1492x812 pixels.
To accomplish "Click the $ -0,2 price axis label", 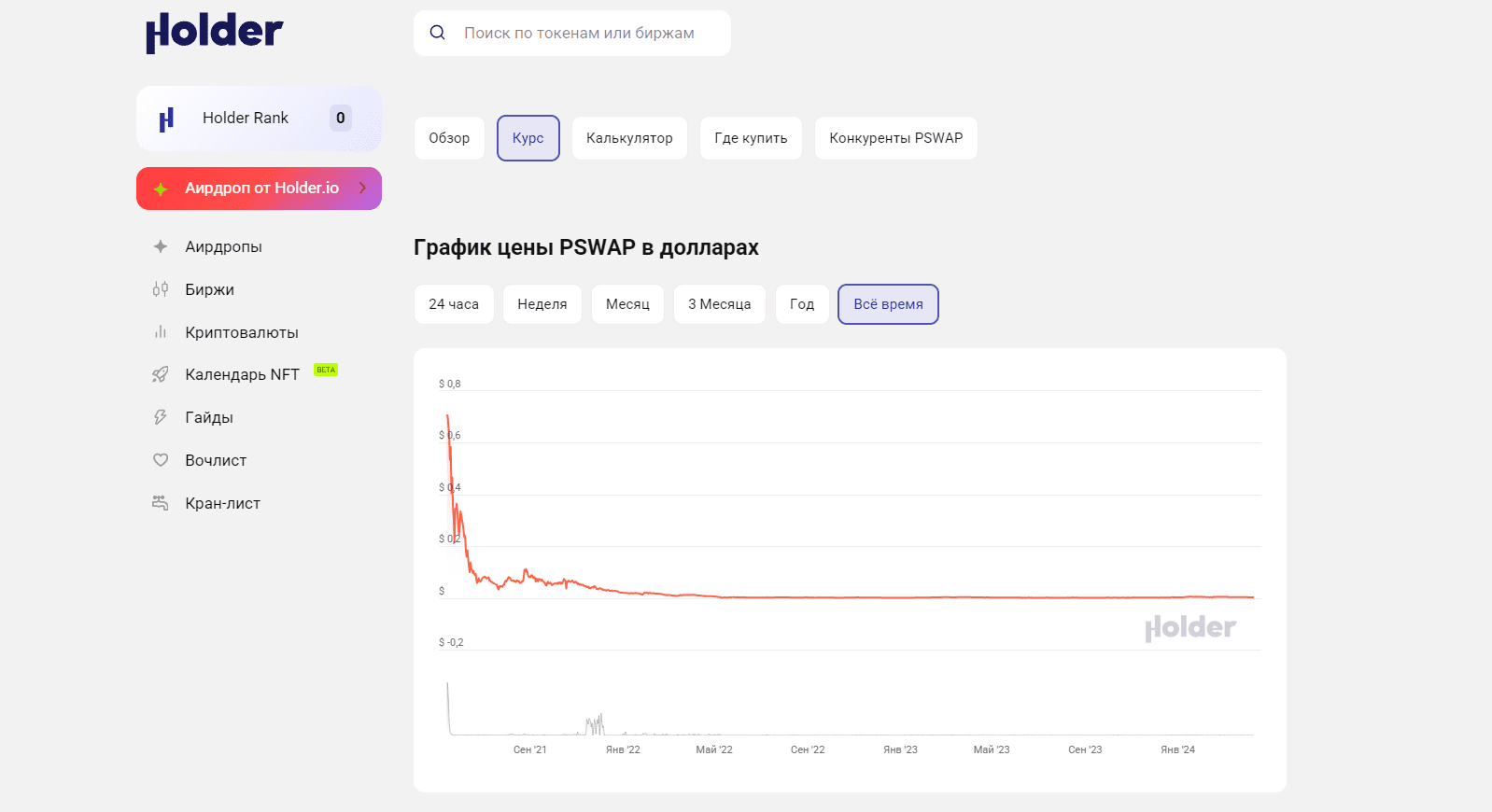I will (451, 642).
